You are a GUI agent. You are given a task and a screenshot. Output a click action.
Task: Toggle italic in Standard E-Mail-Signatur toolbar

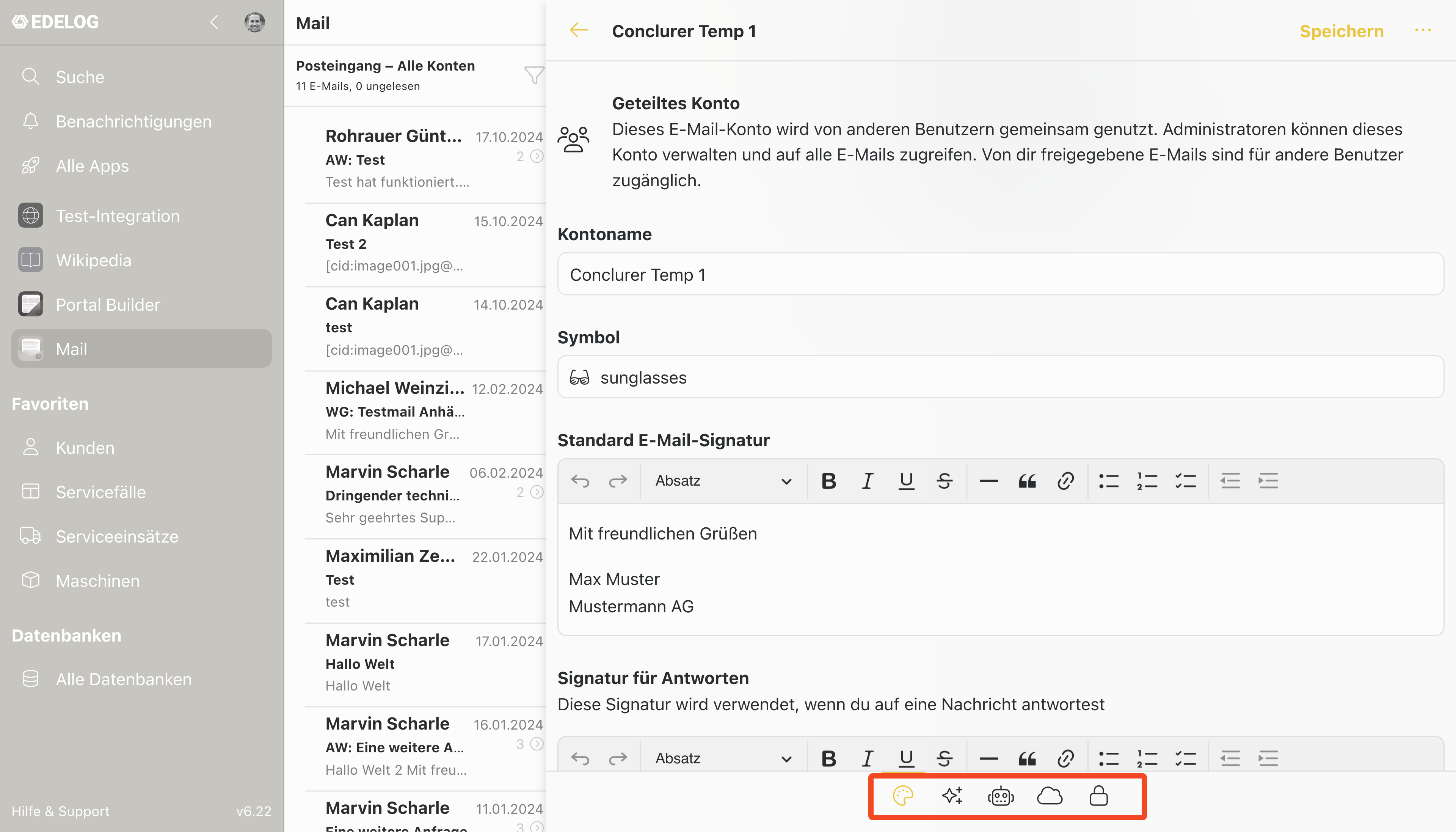click(867, 481)
